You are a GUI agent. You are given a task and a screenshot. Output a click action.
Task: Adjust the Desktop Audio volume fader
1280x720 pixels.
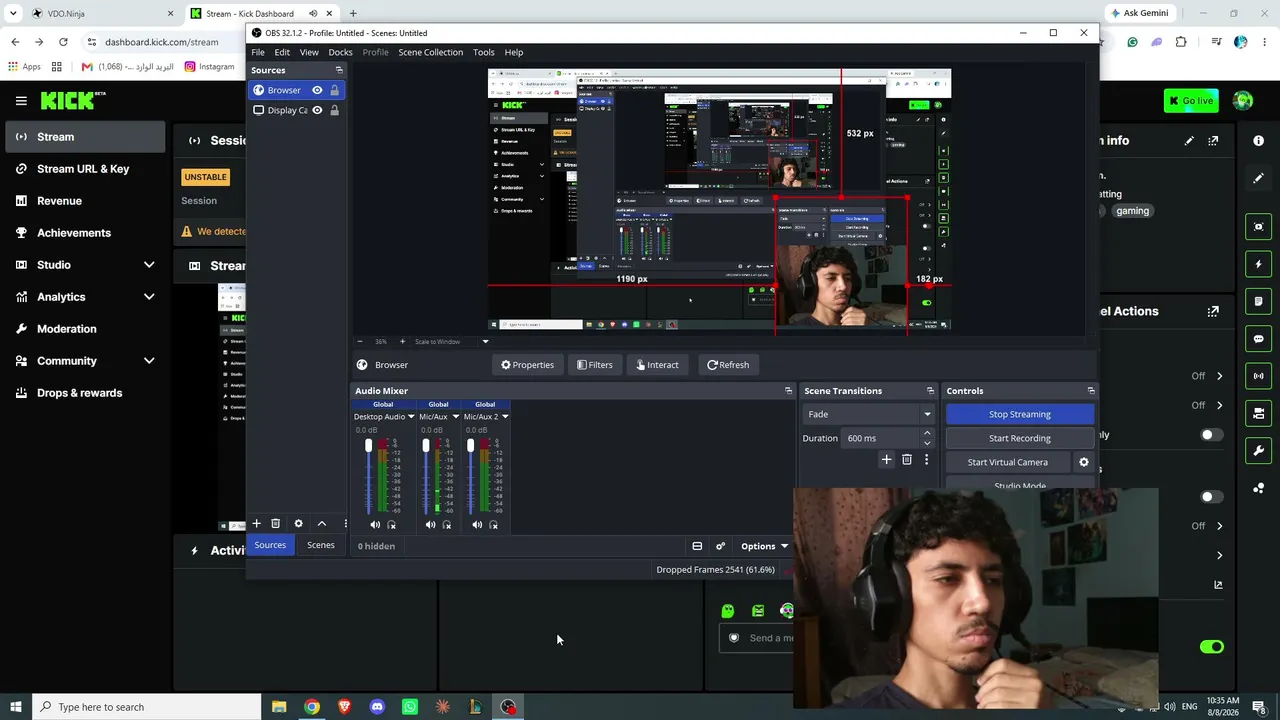pos(368,446)
